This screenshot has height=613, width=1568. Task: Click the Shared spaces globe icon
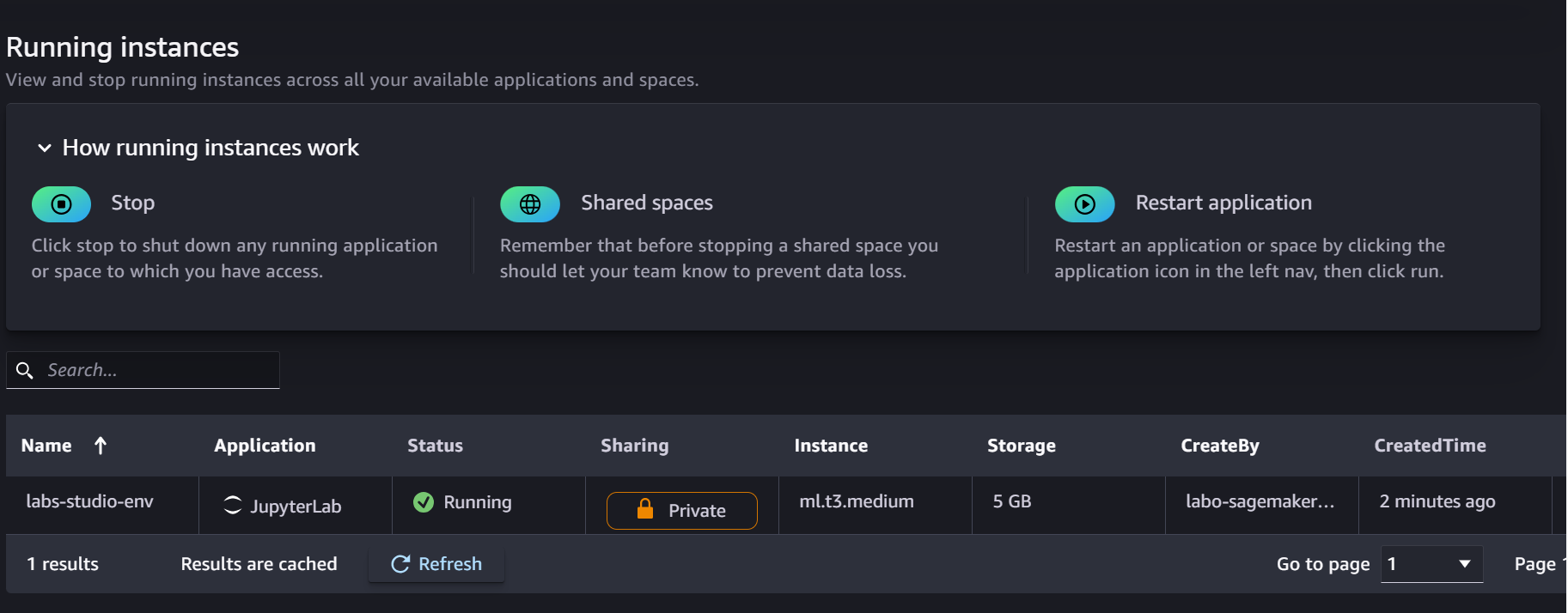[x=530, y=204]
